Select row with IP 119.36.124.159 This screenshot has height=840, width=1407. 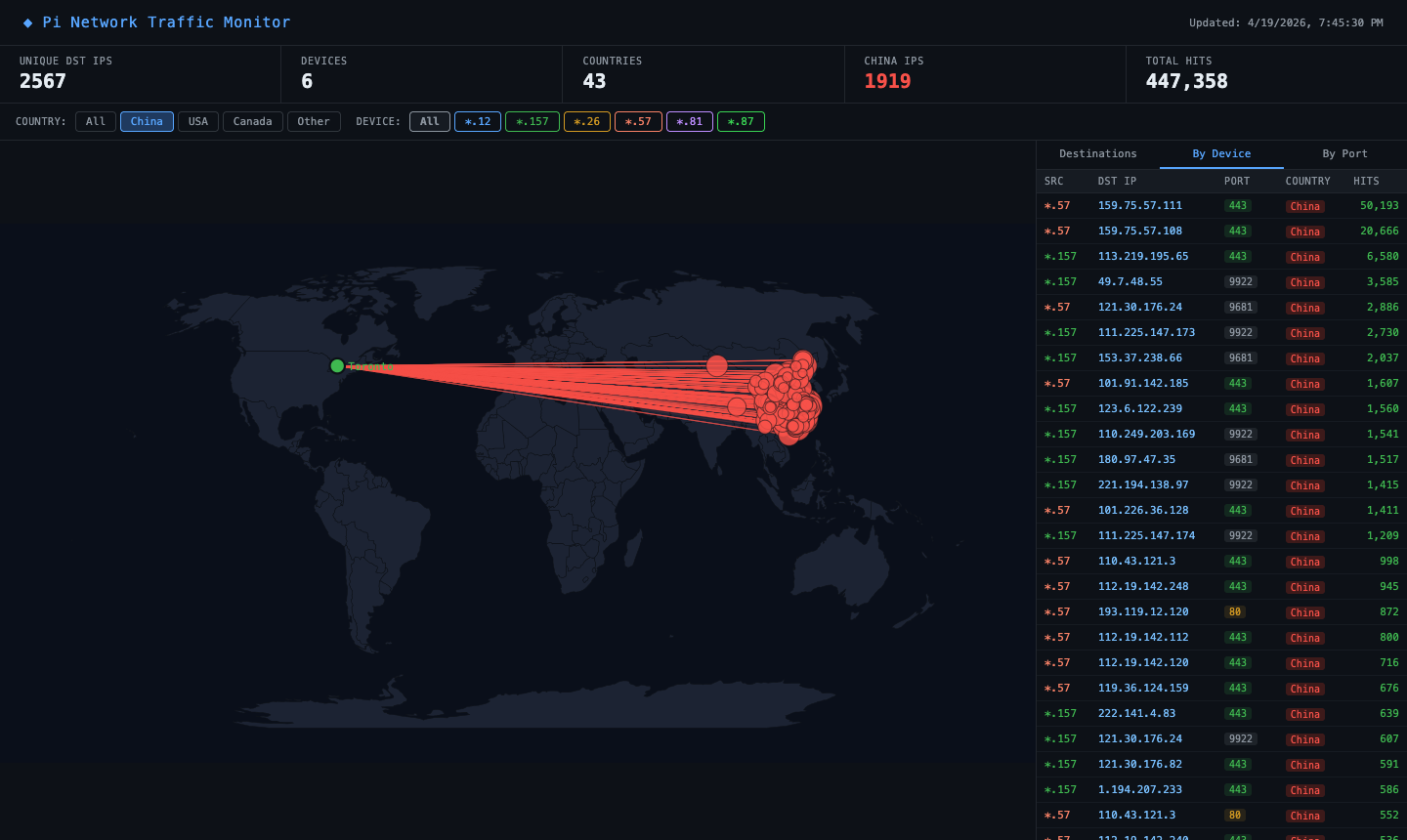[1221, 689]
